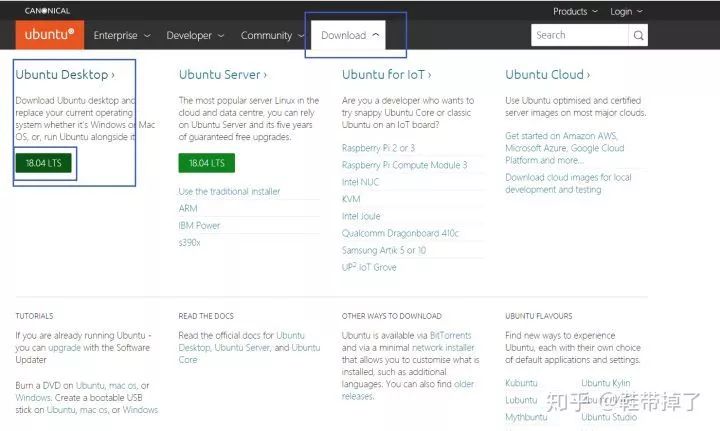
Task: Open the Ubuntu for IoT heading link
Action: coord(386,74)
